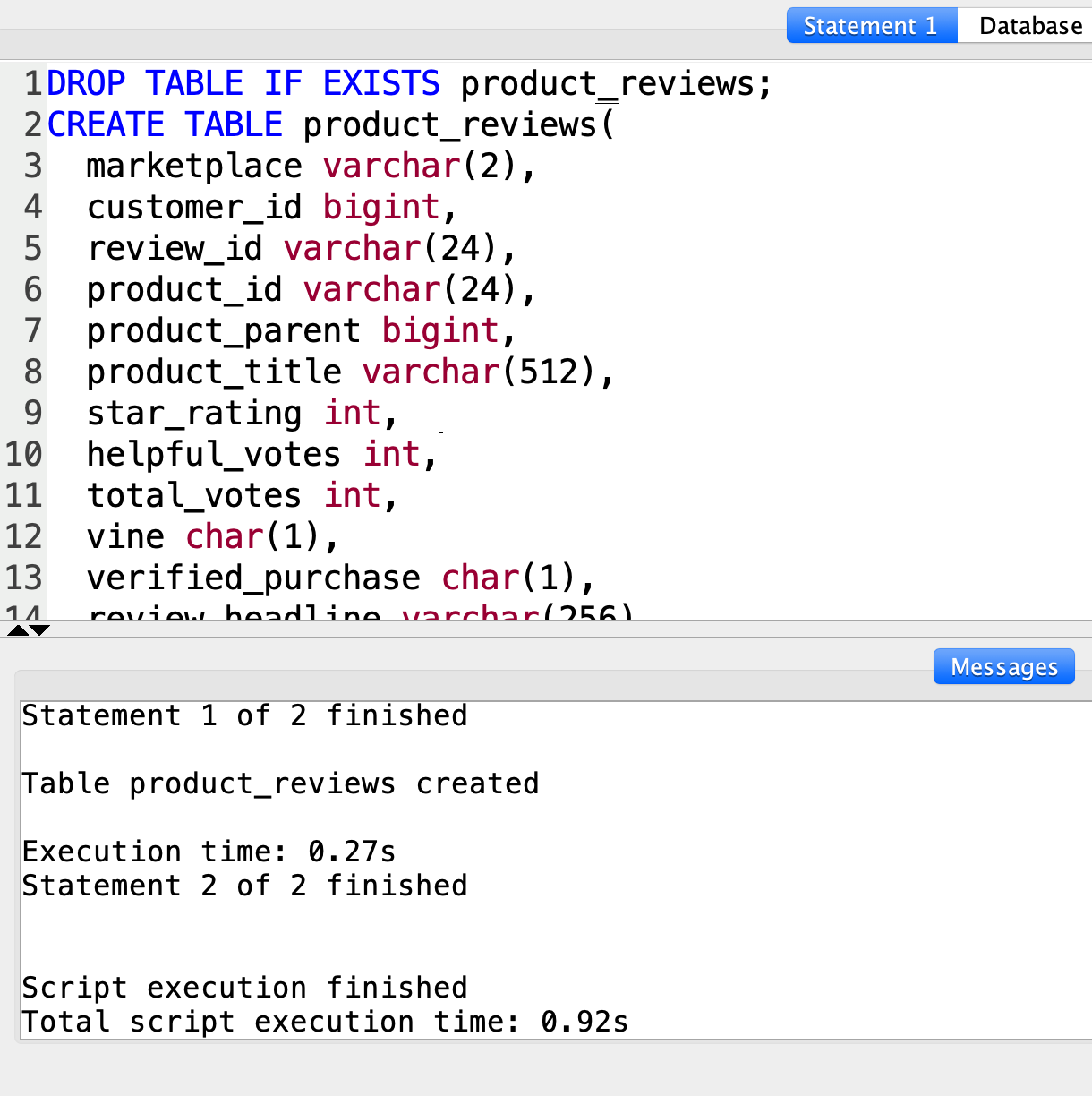Select the bigint type on customer_id line

click(381, 206)
